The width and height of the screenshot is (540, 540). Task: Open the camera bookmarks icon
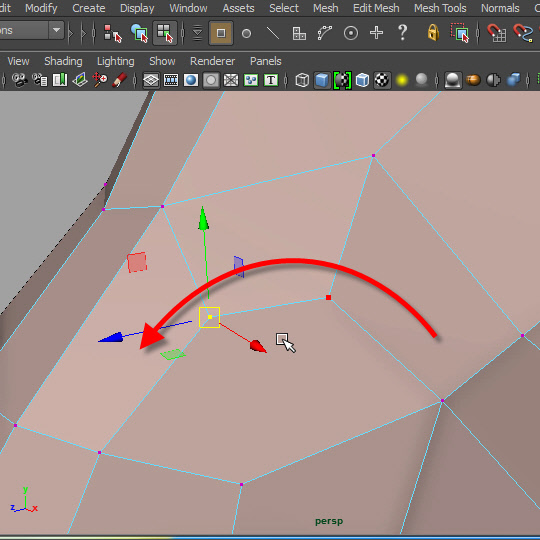(60, 80)
